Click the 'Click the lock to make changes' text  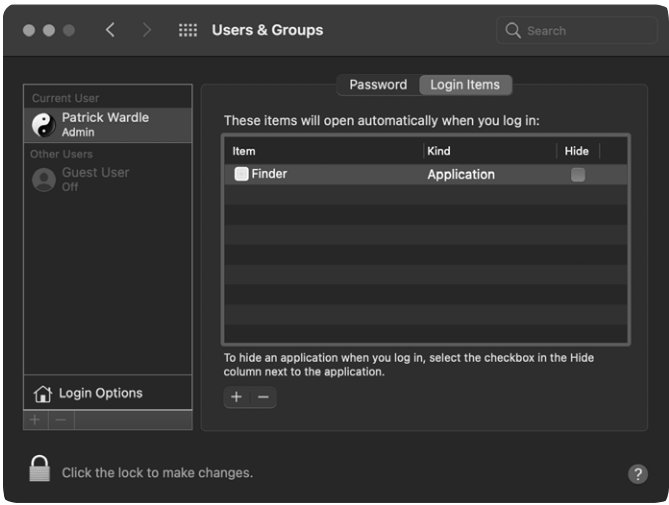157,473
